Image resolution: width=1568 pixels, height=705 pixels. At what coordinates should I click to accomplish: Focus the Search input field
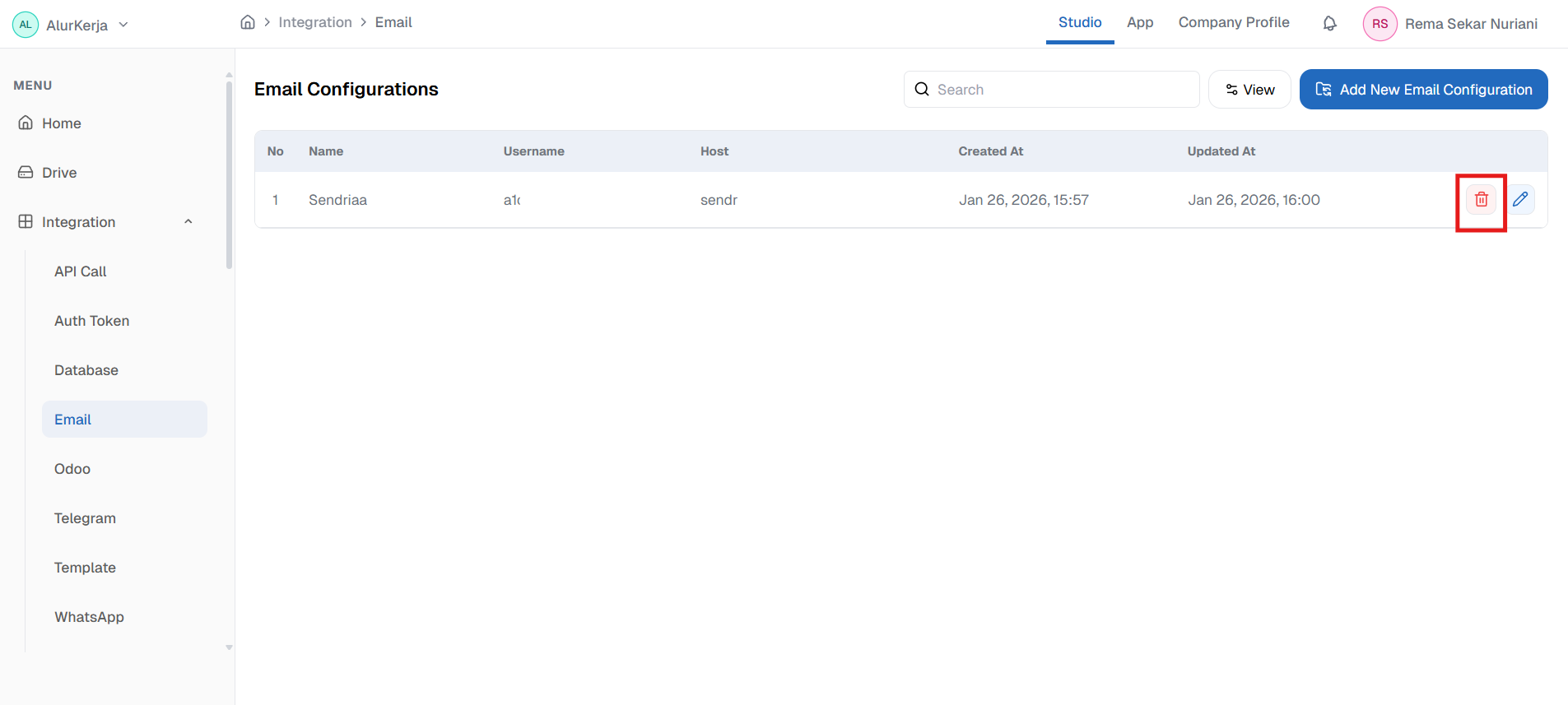tap(1051, 89)
